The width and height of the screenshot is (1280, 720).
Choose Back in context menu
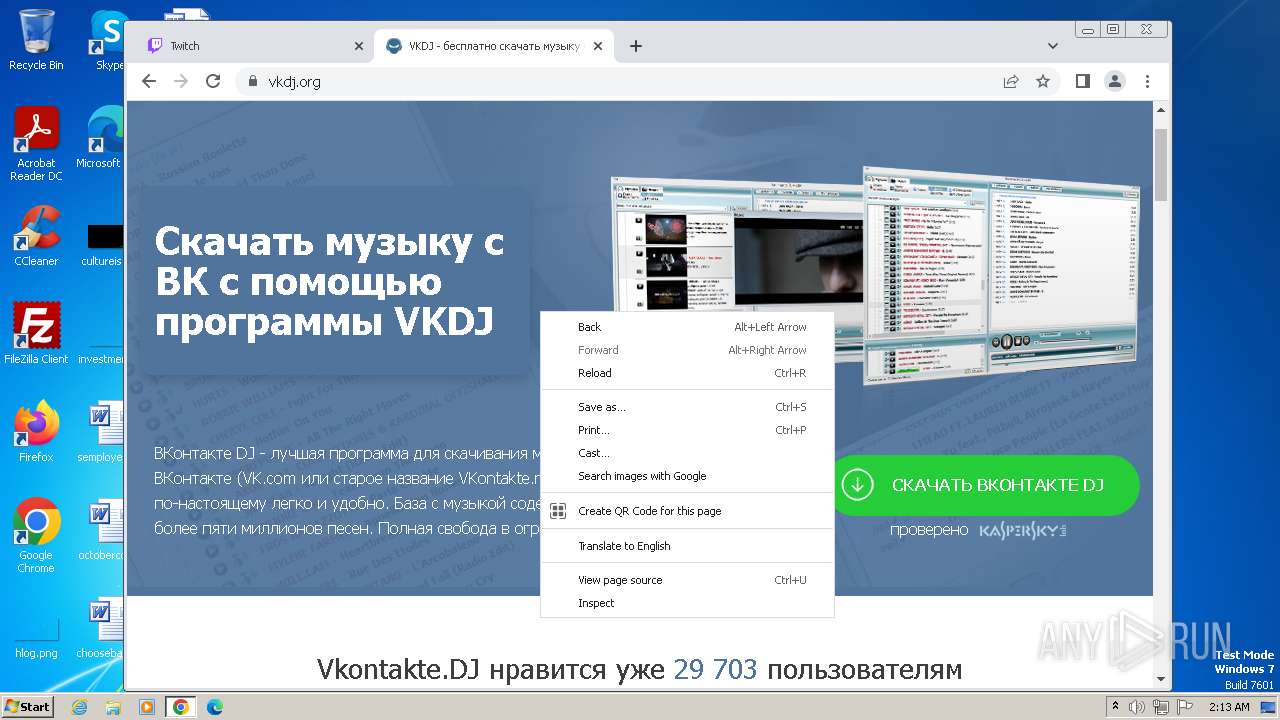(x=687, y=327)
